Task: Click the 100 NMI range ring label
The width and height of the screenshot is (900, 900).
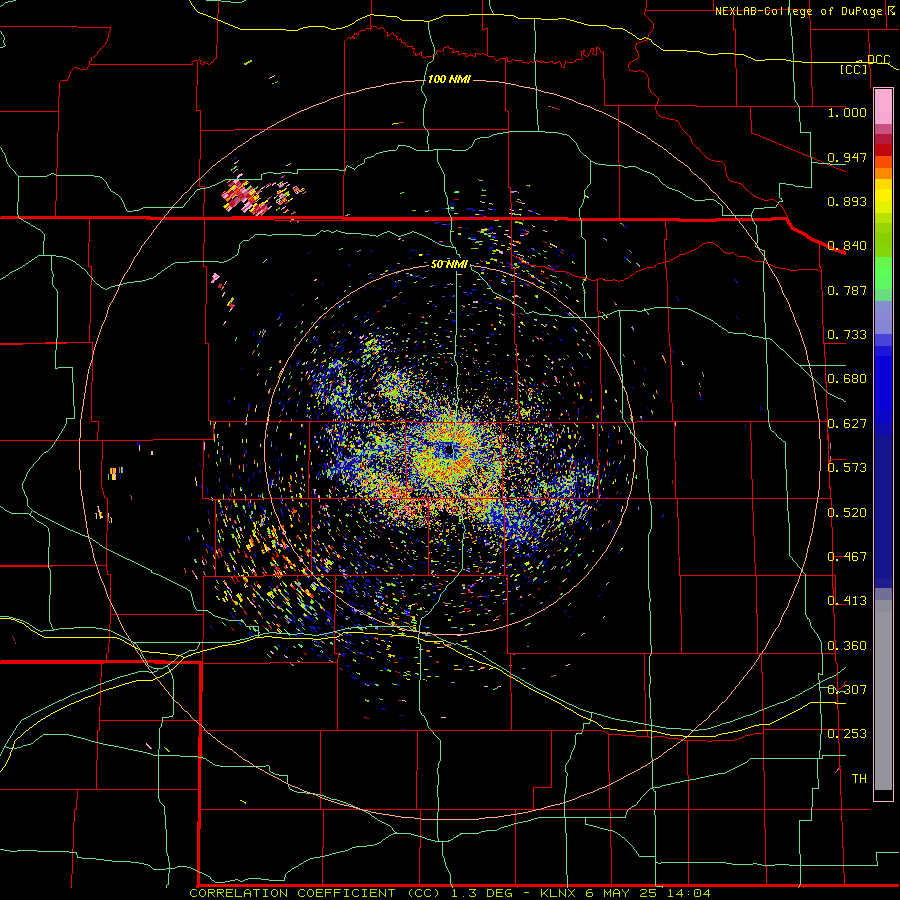Action: coord(449,79)
